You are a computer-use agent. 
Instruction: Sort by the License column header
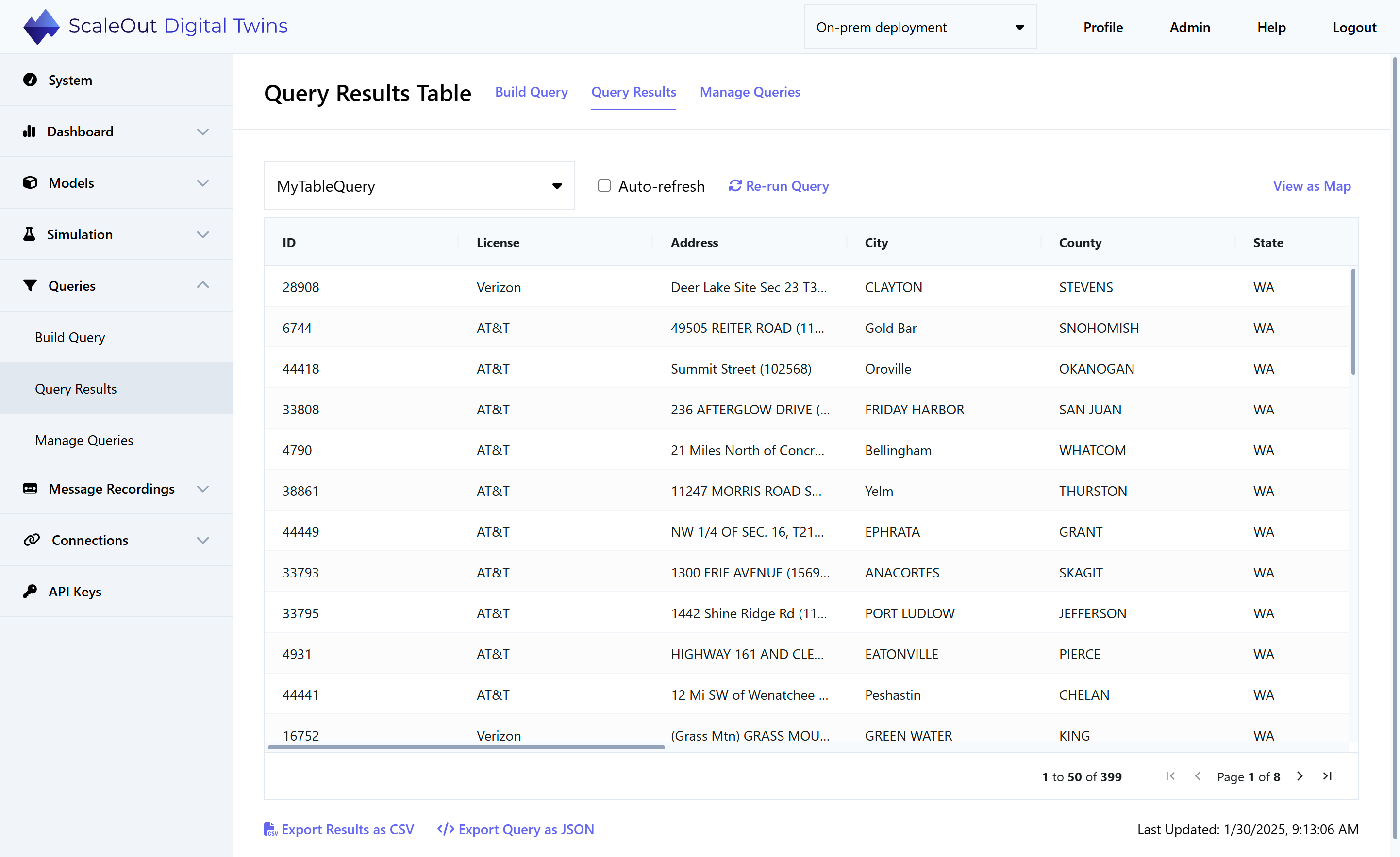coord(498,242)
